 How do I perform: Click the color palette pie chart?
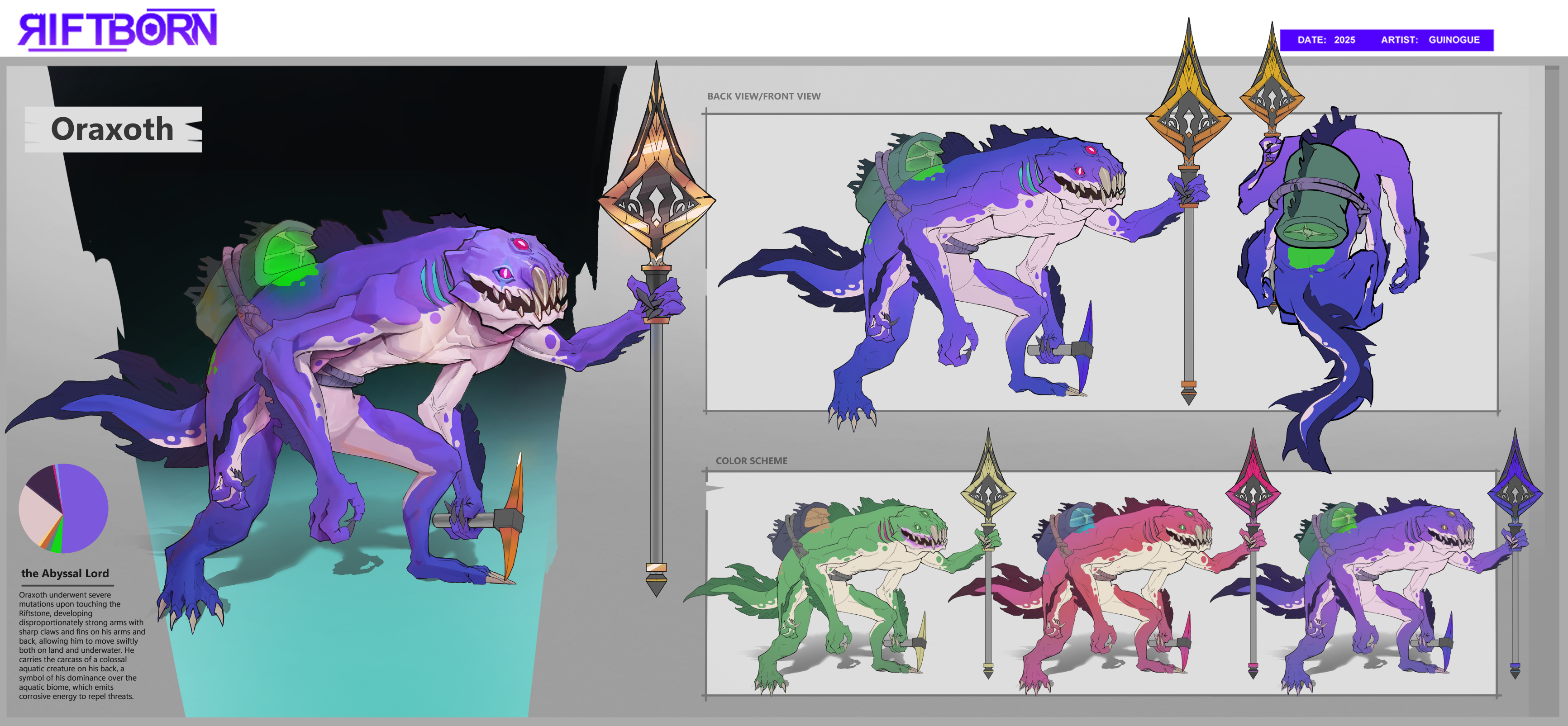pos(63,508)
